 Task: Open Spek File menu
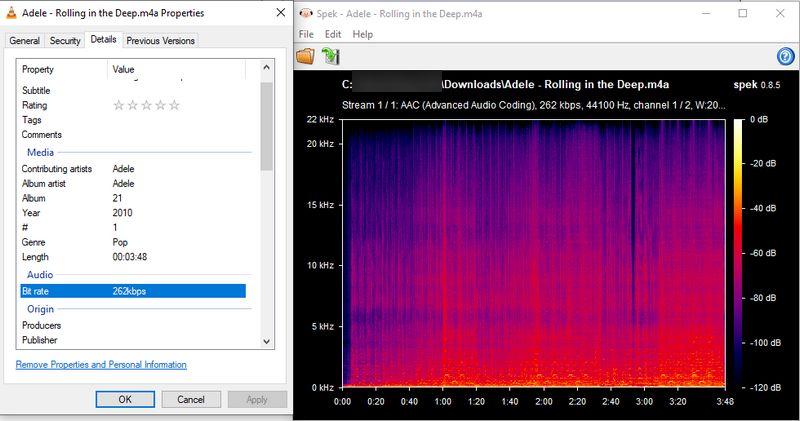(x=306, y=34)
